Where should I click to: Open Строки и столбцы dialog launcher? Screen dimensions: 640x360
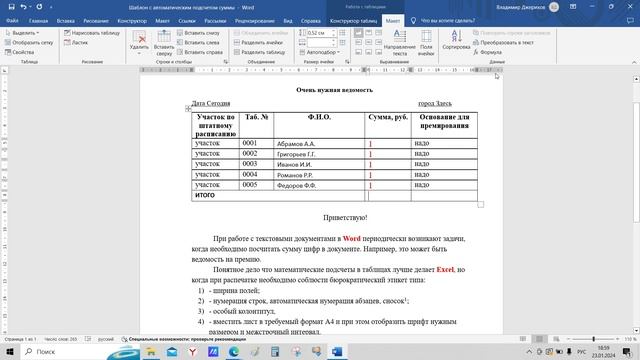point(226,62)
